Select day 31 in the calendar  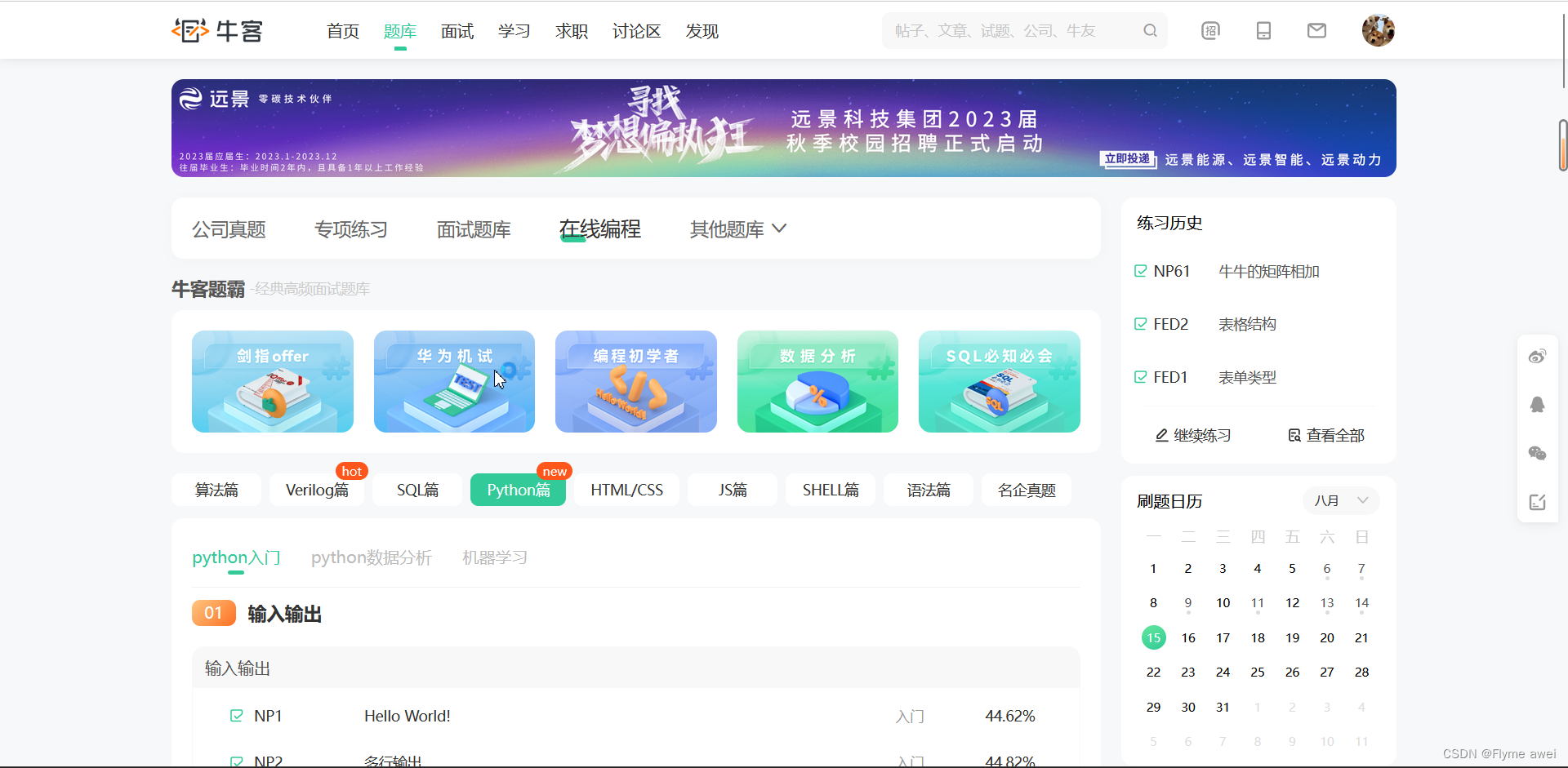1223,707
